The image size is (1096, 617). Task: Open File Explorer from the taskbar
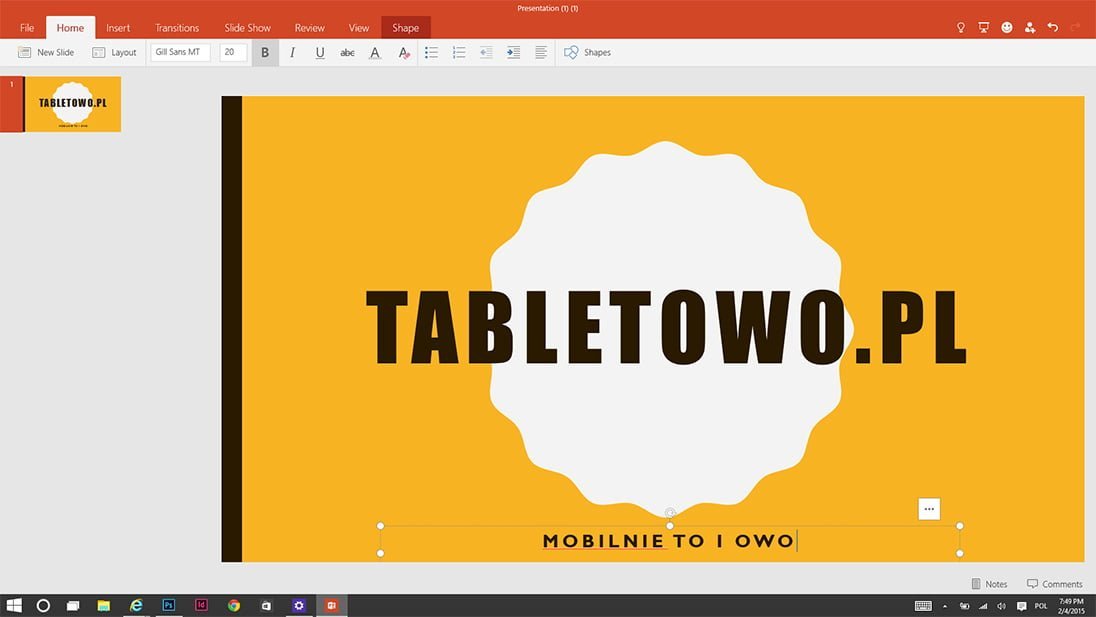[103, 606]
